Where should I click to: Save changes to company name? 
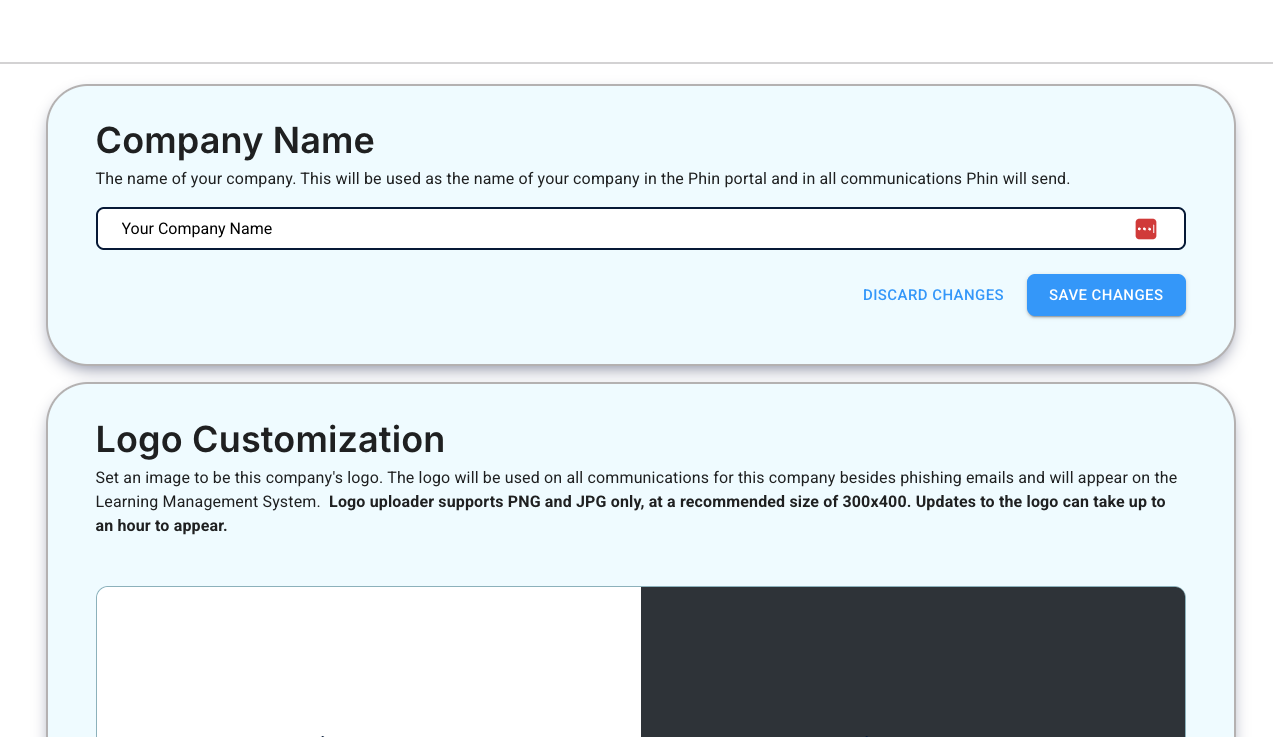(1106, 295)
